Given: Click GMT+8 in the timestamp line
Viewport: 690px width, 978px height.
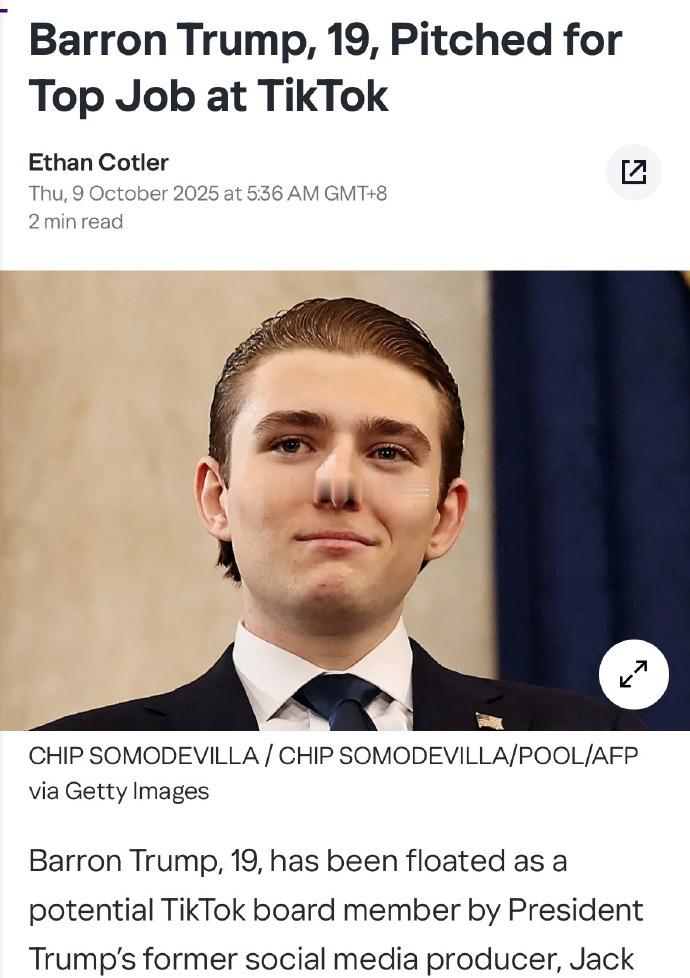Looking at the screenshot, I should tap(355, 193).
